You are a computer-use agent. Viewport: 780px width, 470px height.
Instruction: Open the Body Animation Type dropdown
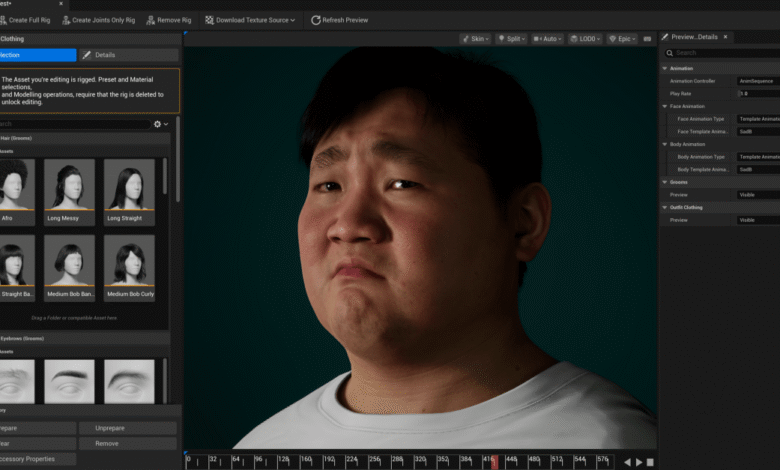pos(758,157)
